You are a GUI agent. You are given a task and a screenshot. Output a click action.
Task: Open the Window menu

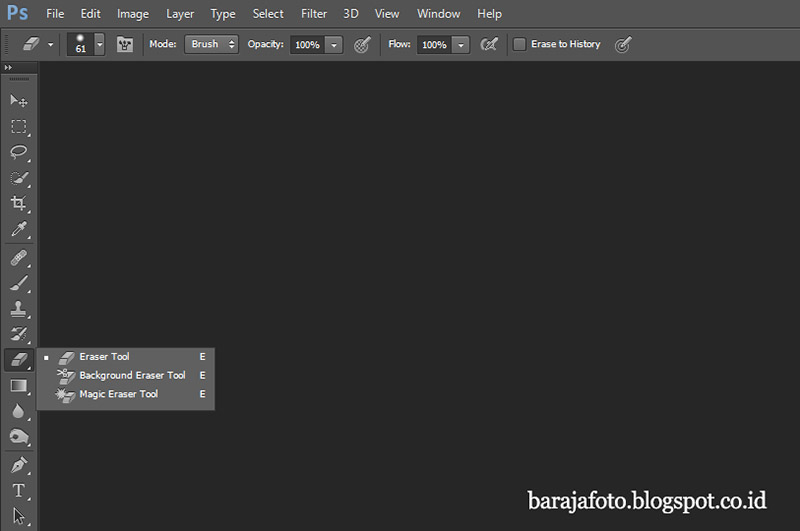coord(438,14)
